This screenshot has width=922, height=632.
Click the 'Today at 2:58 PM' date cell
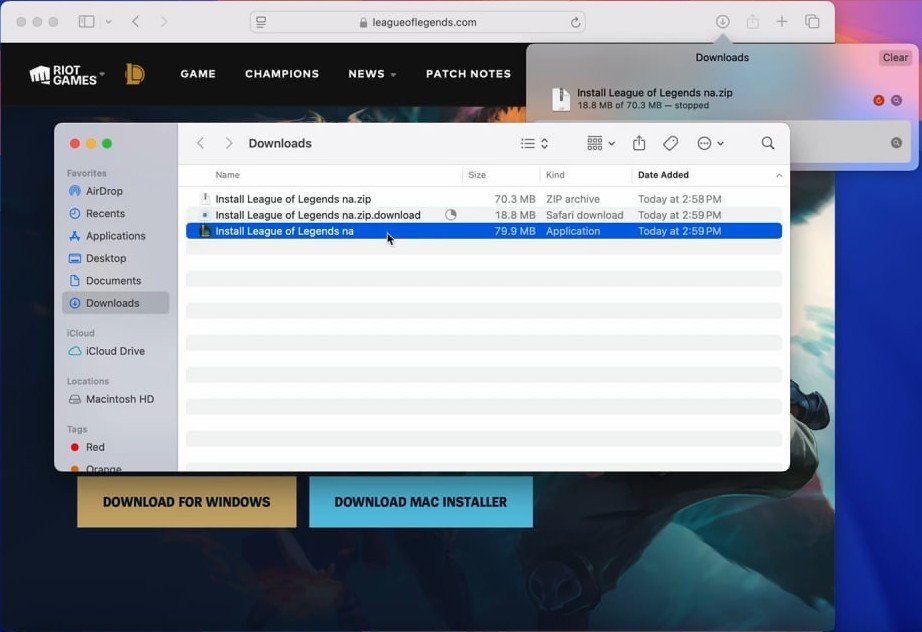pos(680,199)
